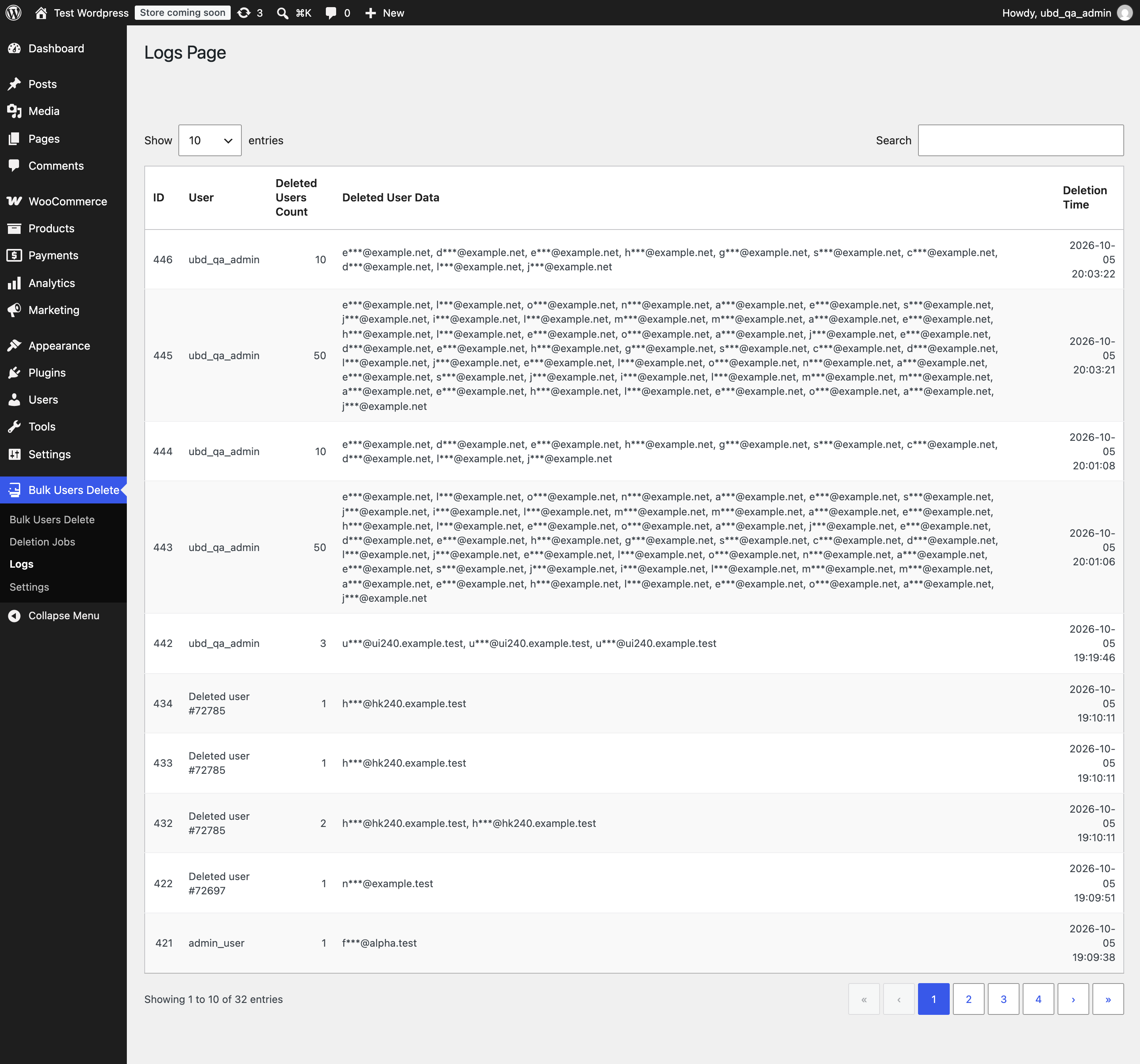Click the user avatar in top bar
The width and height of the screenshot is (1140, 1064).
point(1125,13)
